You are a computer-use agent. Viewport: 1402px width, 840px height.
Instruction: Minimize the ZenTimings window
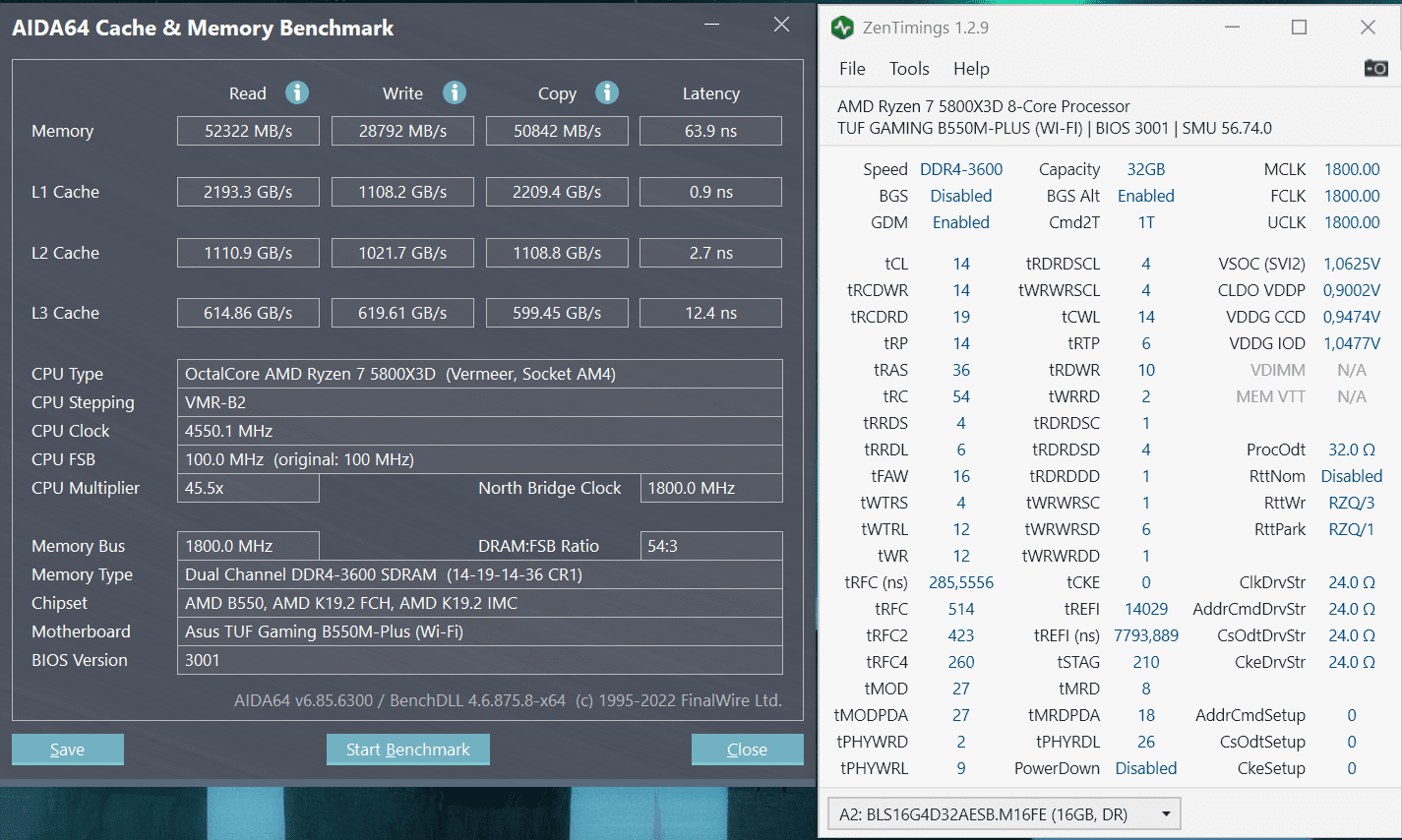pos(1232,28)
